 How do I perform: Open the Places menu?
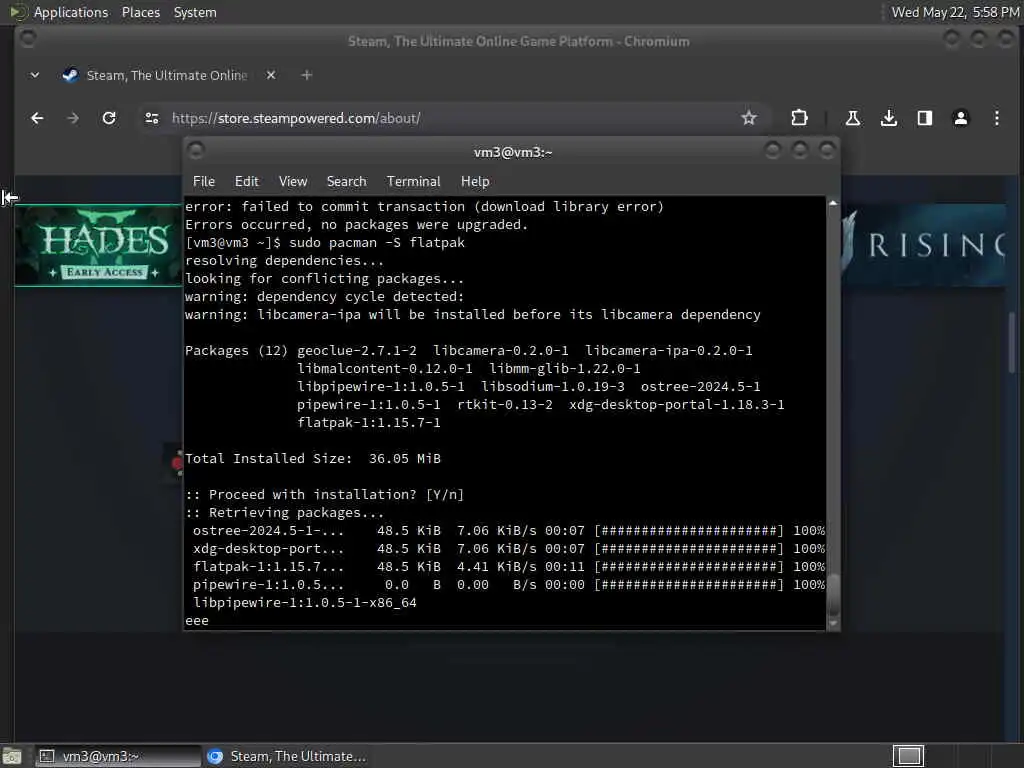(x=140, y=12)
